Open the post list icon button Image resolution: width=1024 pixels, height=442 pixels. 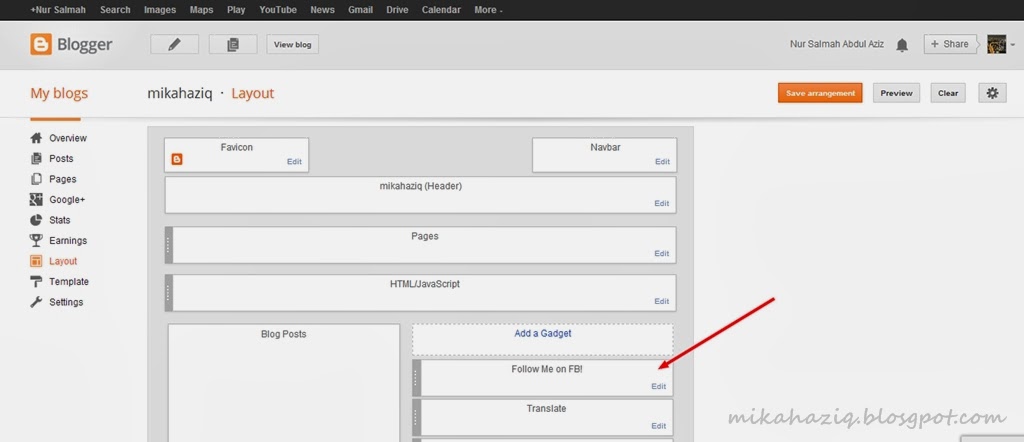[x=232, y=44]
